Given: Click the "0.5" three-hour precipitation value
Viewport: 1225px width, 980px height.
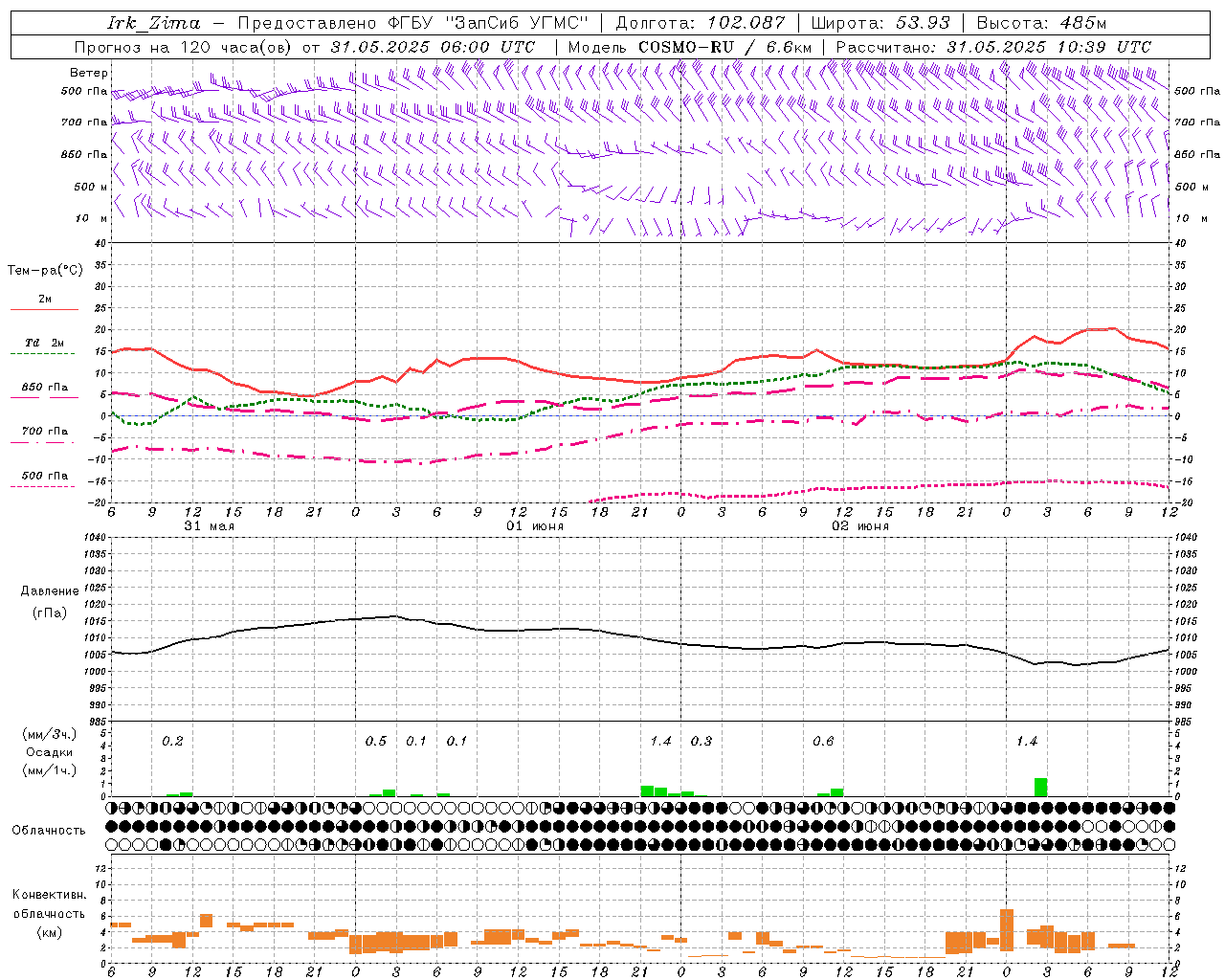Looking at the screenshot, I should pos(376,742).
